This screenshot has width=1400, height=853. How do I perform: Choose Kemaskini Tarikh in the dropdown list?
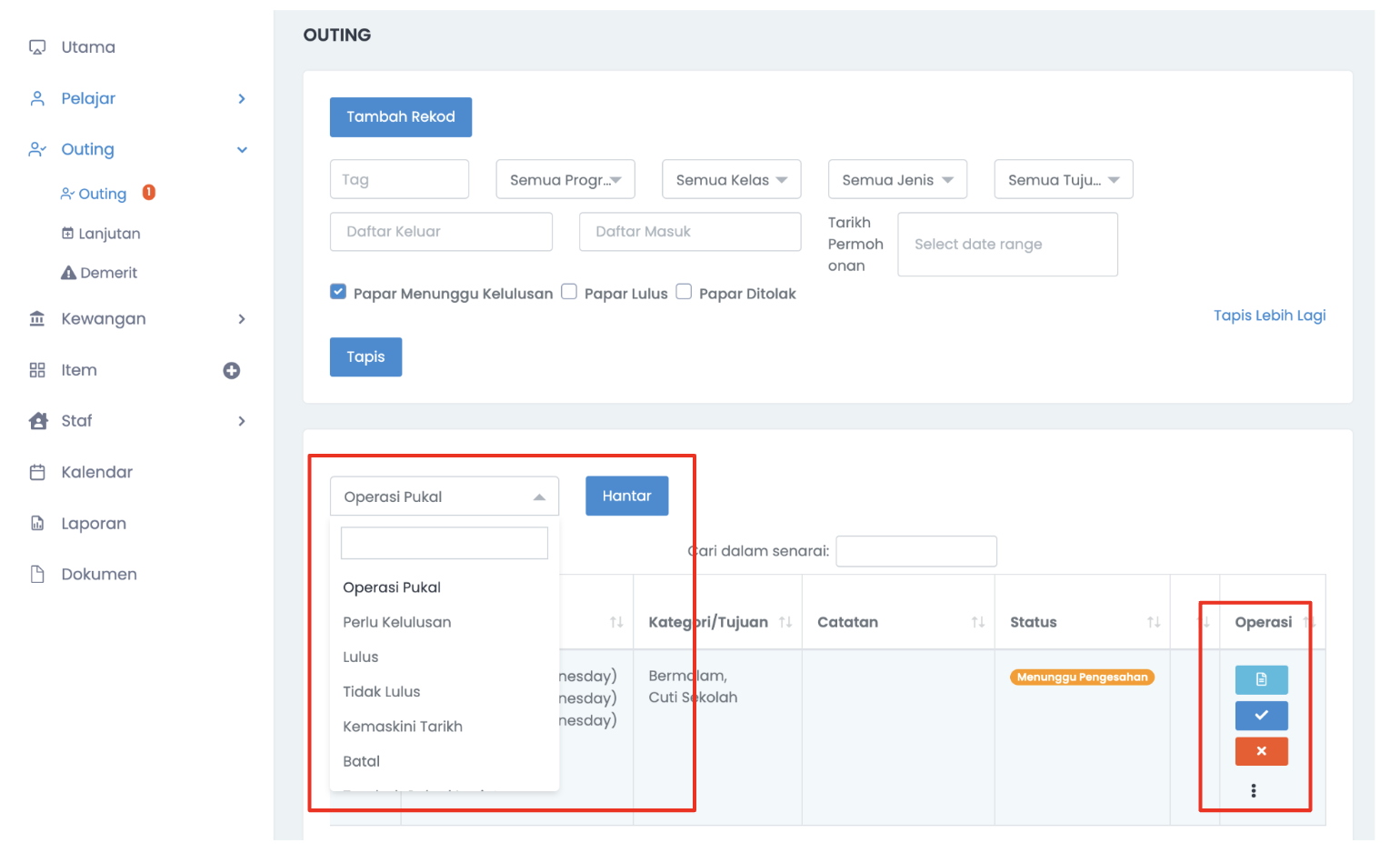click(403, 727)
